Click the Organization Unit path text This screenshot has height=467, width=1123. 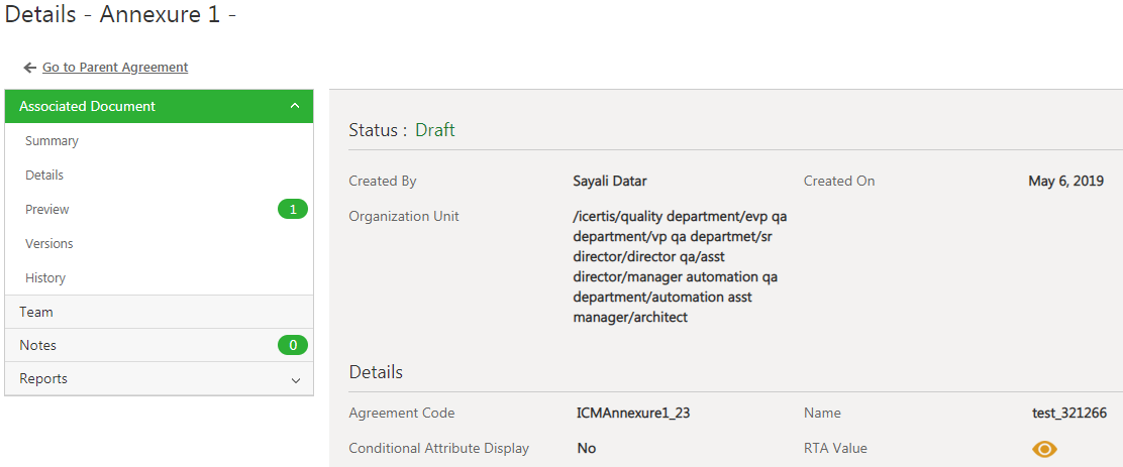point(675,266)
